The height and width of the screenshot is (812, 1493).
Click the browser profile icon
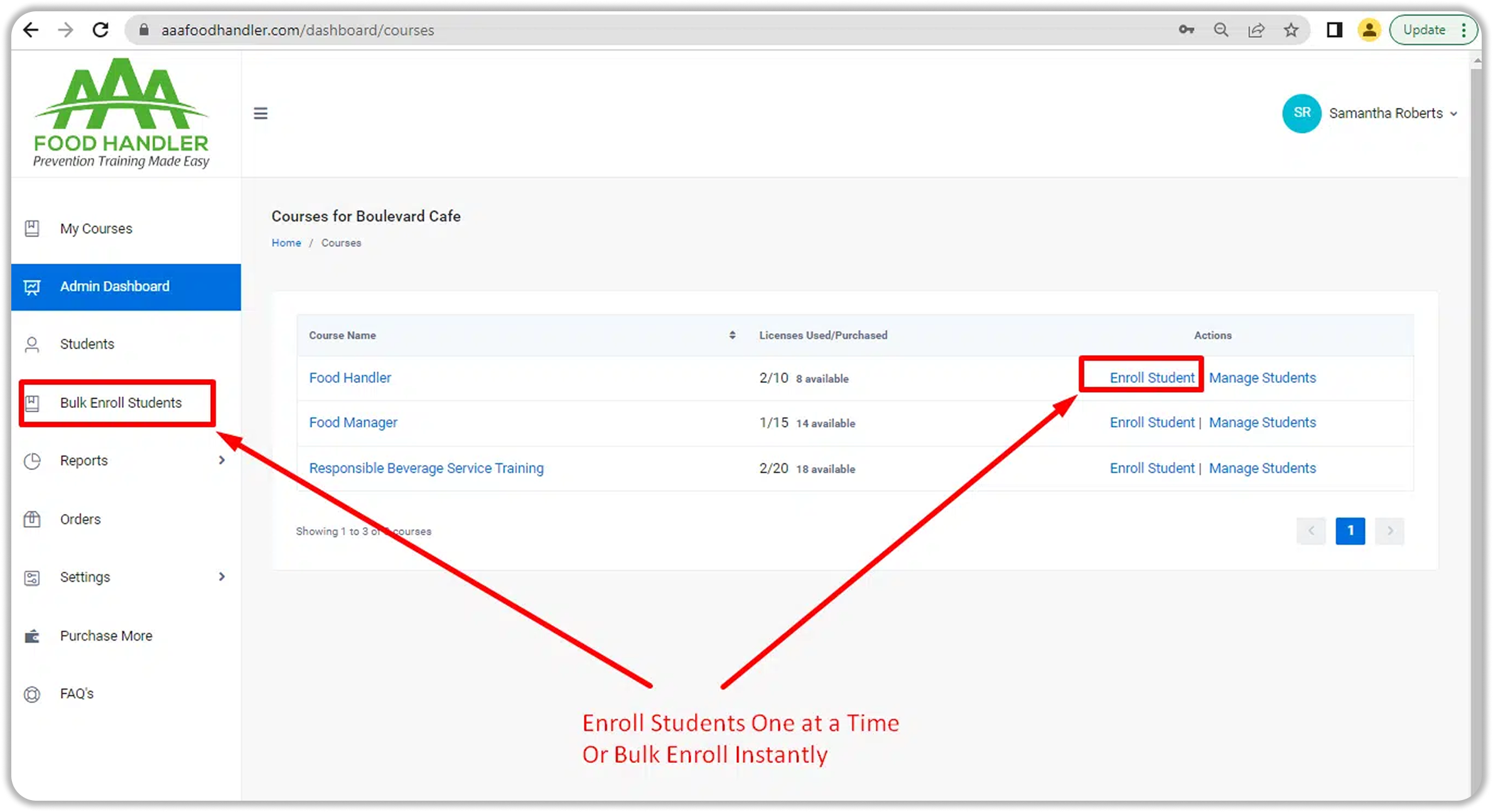(1369, 29)
